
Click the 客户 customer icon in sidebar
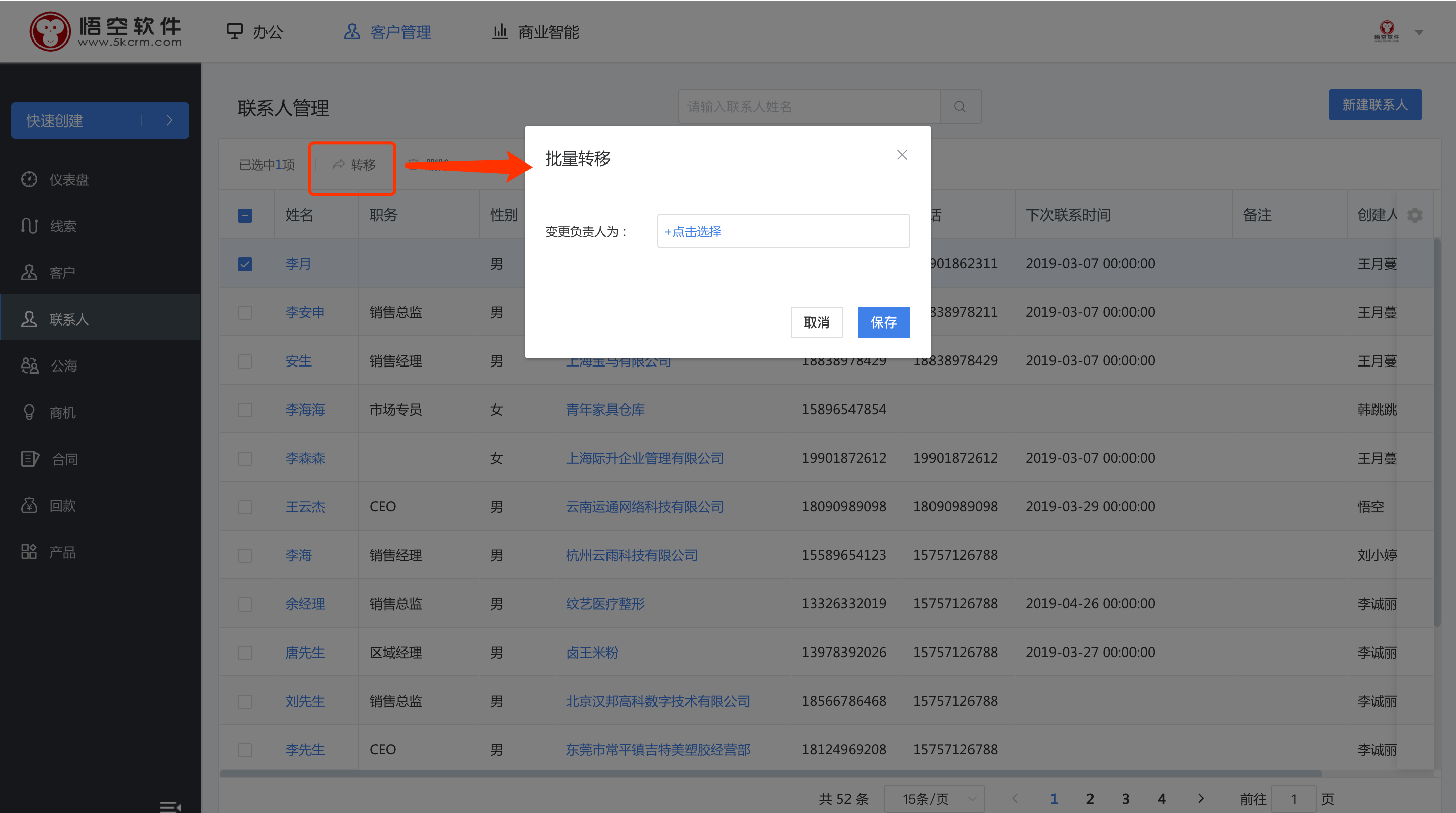pyautogui.click(x=29, y=272)
